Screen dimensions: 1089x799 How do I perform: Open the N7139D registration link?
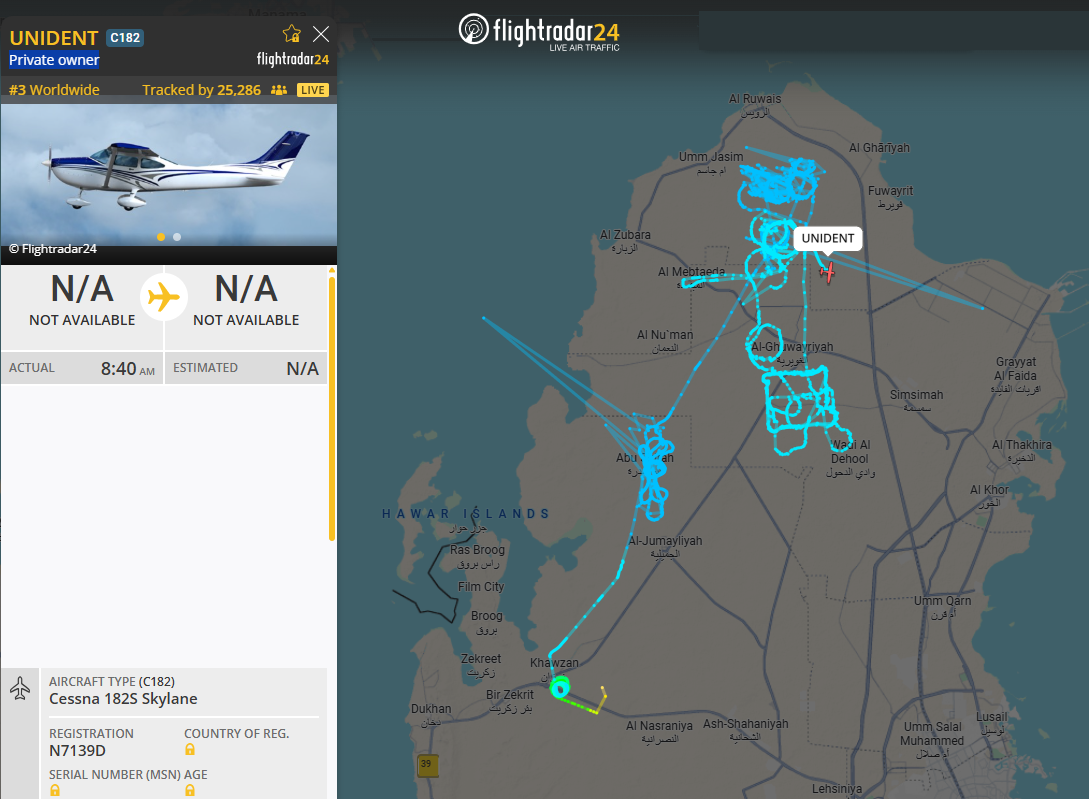77,750
